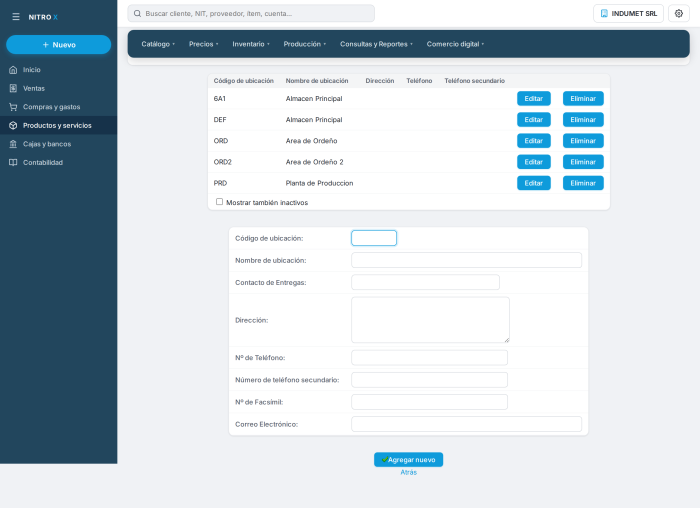Expand the Catálogo dropdown menu
Image resolution: width=700 pixels, height=508 pixels.
pyautogui.click(x=158, y=44)
